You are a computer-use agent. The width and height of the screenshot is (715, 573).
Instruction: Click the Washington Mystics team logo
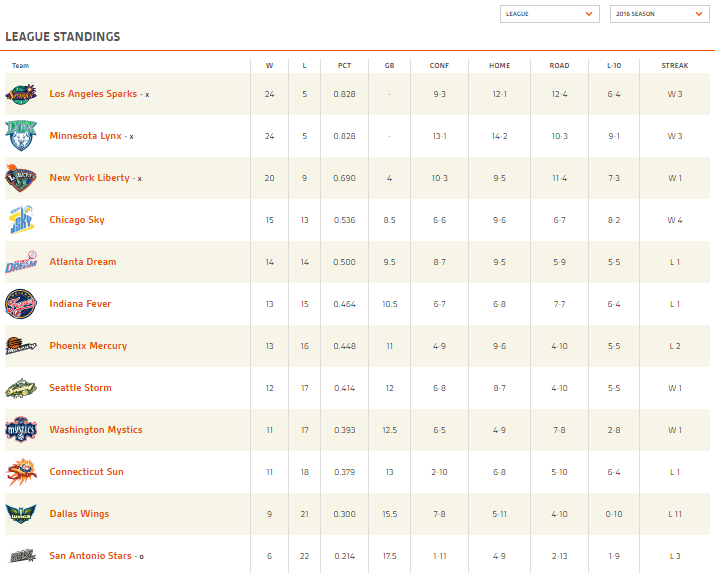point(21,430)
